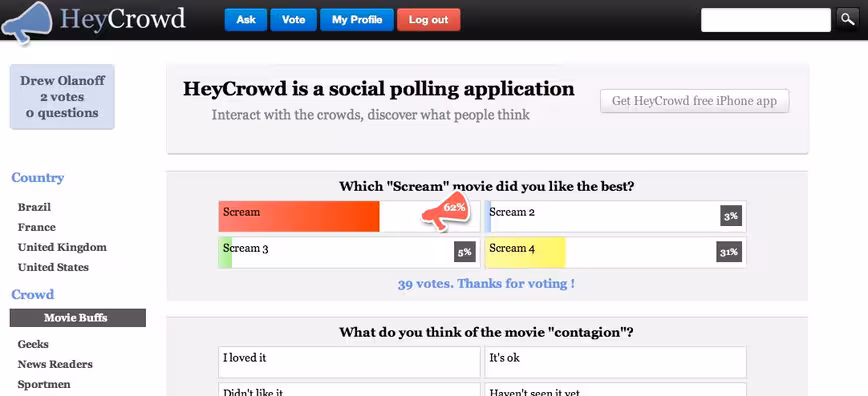This screenshot has width=868, height=396.
Task: Vote 'Haven't seen it yet' for contagion
Action: (x=616, y=390)
